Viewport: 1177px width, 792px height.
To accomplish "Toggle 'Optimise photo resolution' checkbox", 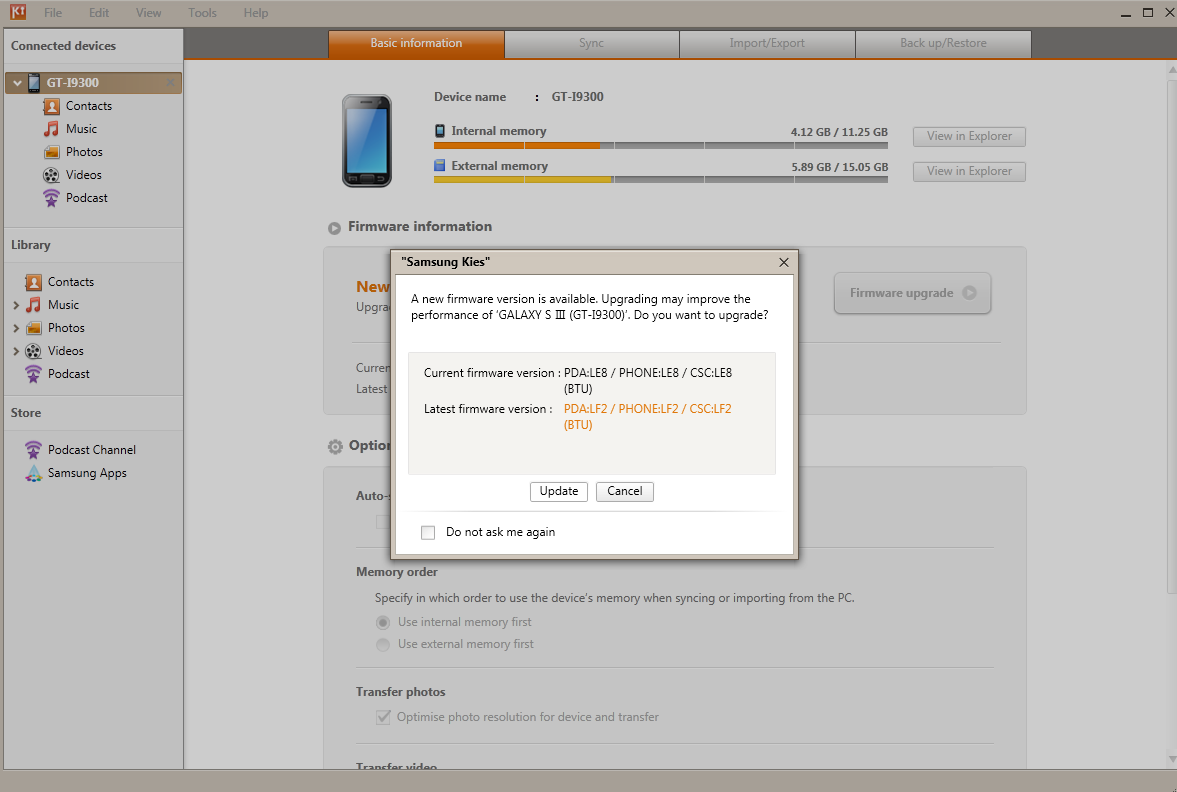I will pyautogui.click(x=383, y=717).
